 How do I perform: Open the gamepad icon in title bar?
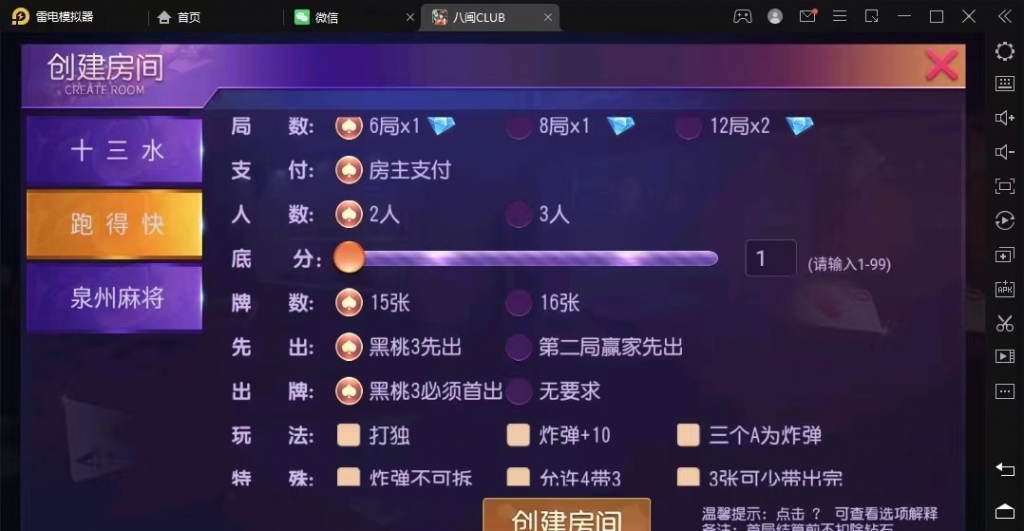[743, 16]
